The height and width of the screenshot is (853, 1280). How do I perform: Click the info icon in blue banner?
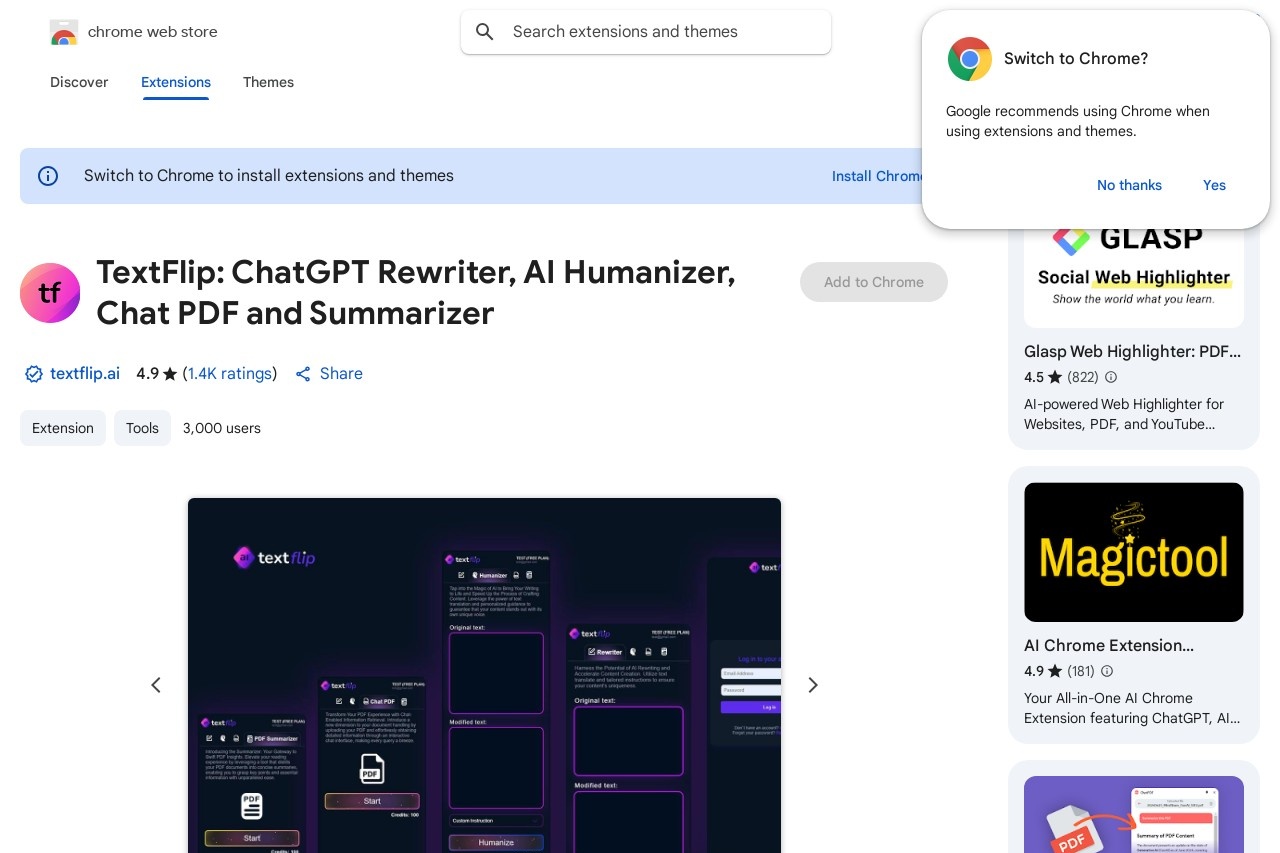(48, 176)
